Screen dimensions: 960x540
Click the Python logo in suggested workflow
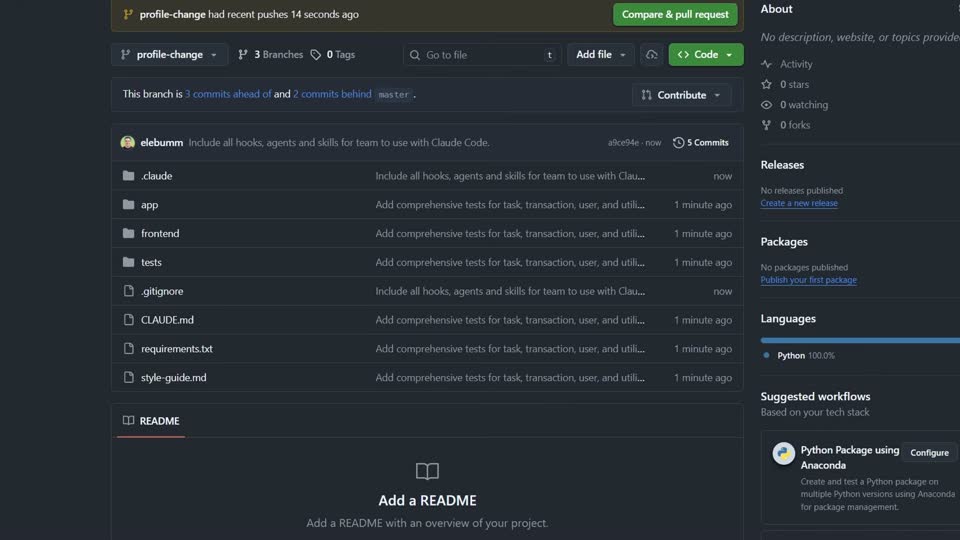click(x=783, y=454)
